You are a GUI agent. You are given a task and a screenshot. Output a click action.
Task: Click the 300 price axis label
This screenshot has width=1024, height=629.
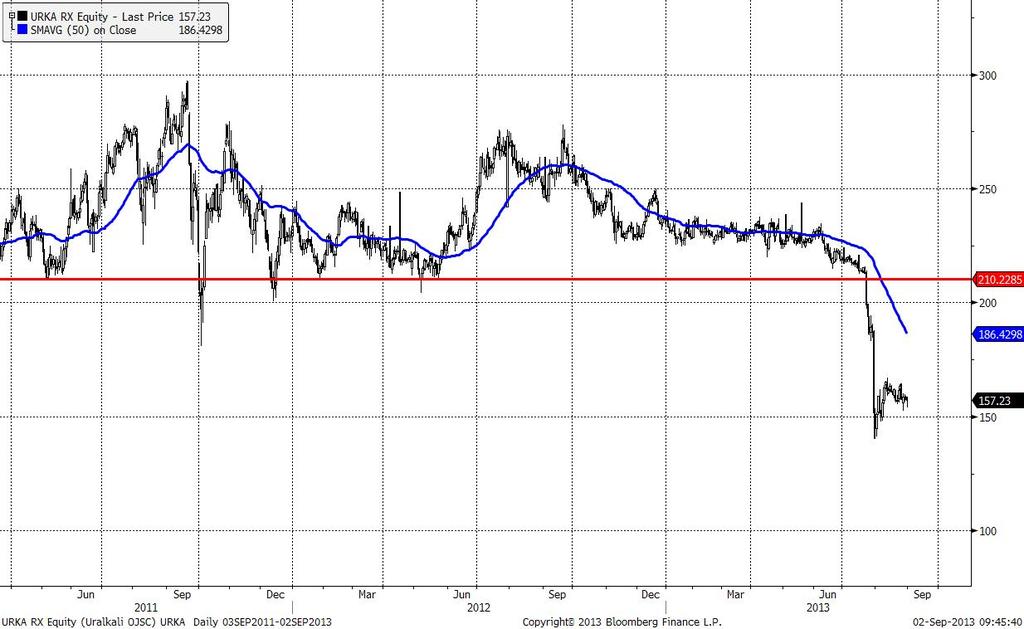click(987, 76)
